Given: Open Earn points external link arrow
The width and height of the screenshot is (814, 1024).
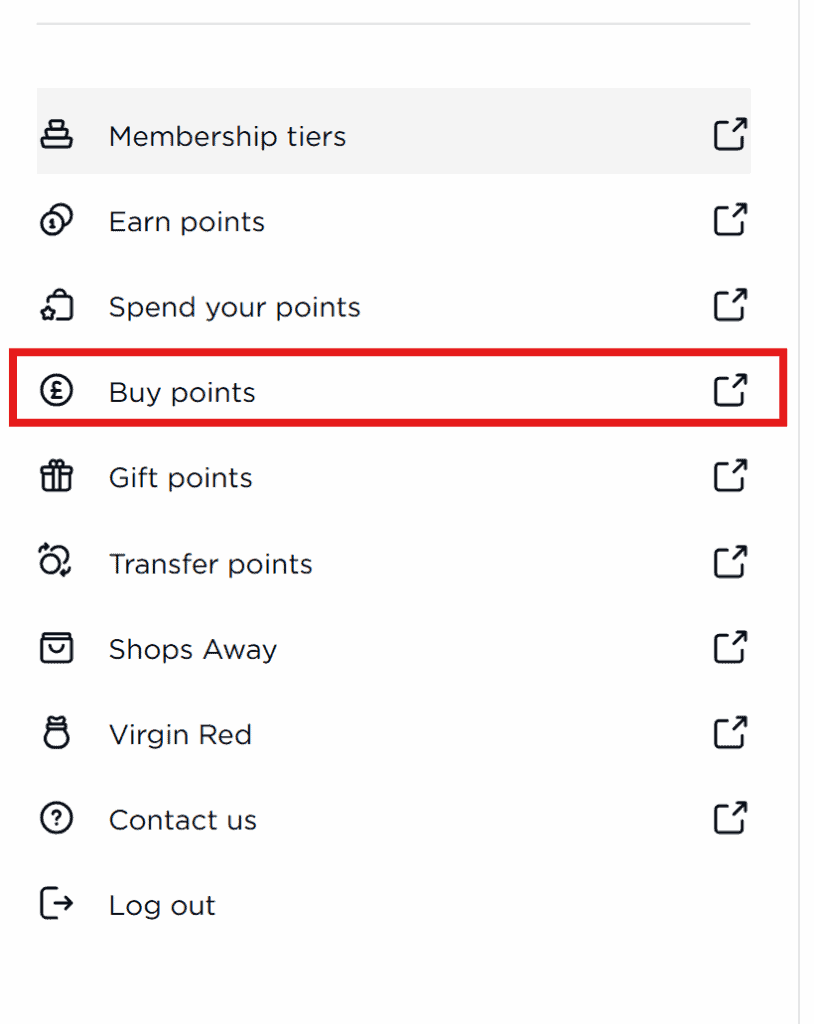Looking at the screenshot, I should 730,221.
